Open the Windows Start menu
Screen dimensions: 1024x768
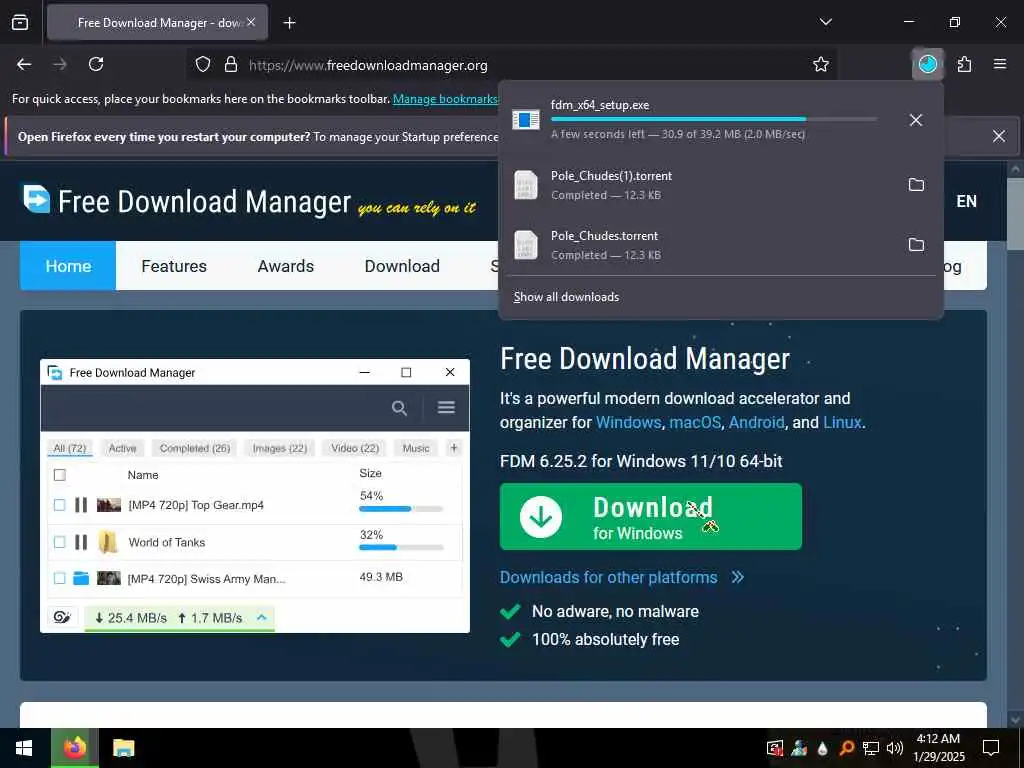click(x=24, y=748)
